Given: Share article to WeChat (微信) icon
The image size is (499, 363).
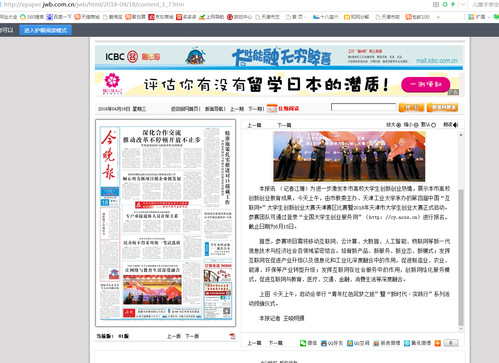Looking at the screenshot, I should pyautogui.click(x=303, y=343).
